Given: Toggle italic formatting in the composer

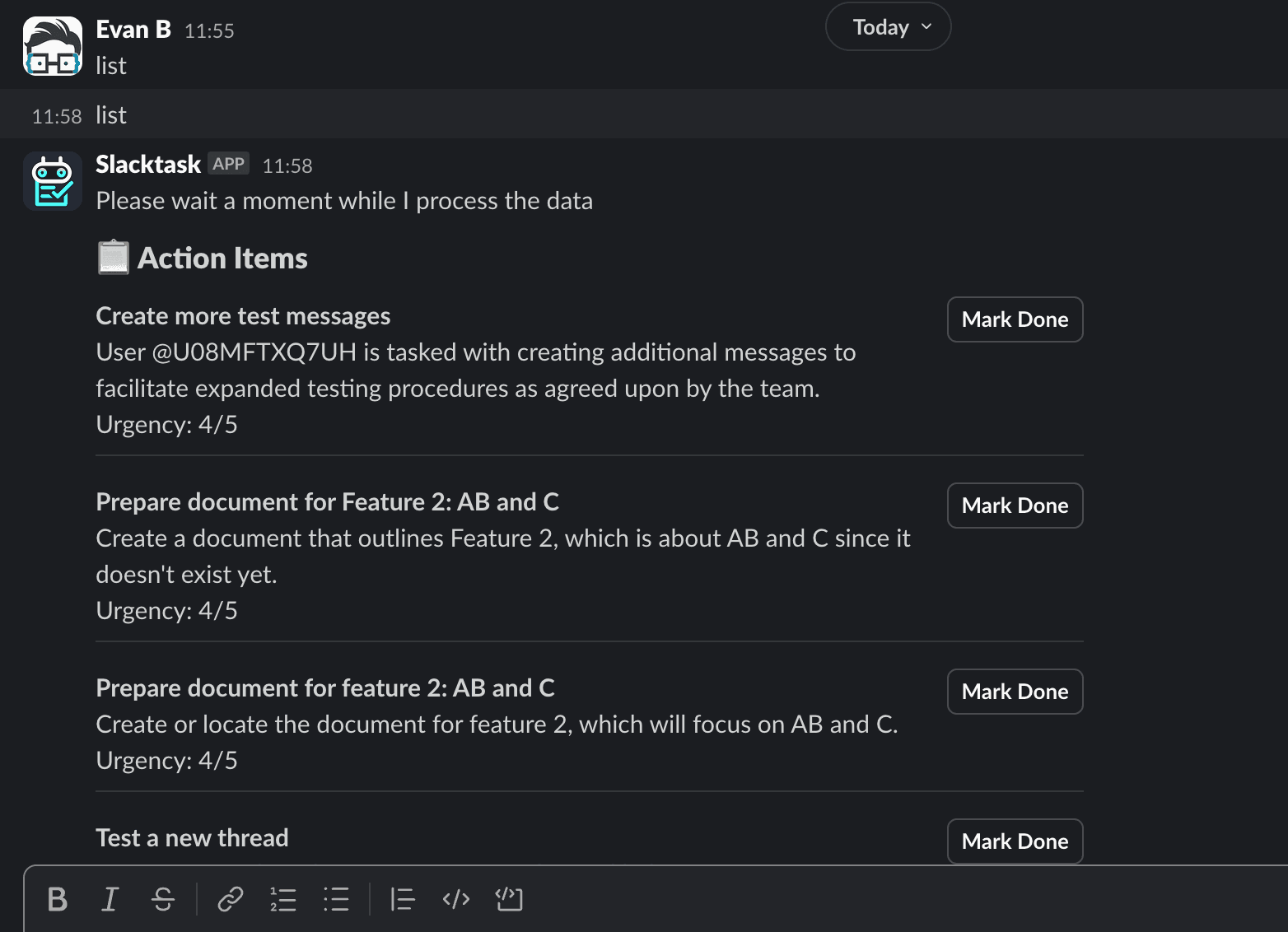Looking at the screenshot, I should point(110,899).
